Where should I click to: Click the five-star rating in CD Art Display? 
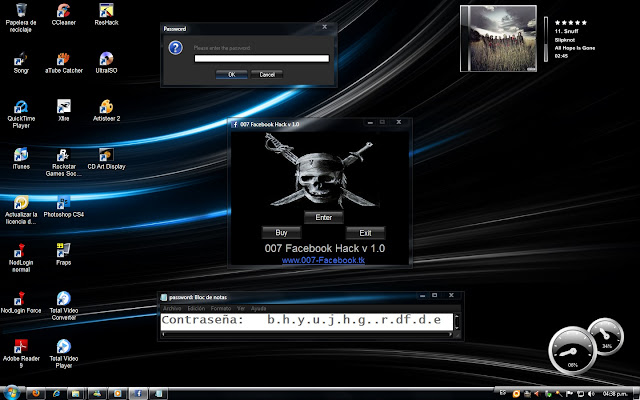(571, 22)
